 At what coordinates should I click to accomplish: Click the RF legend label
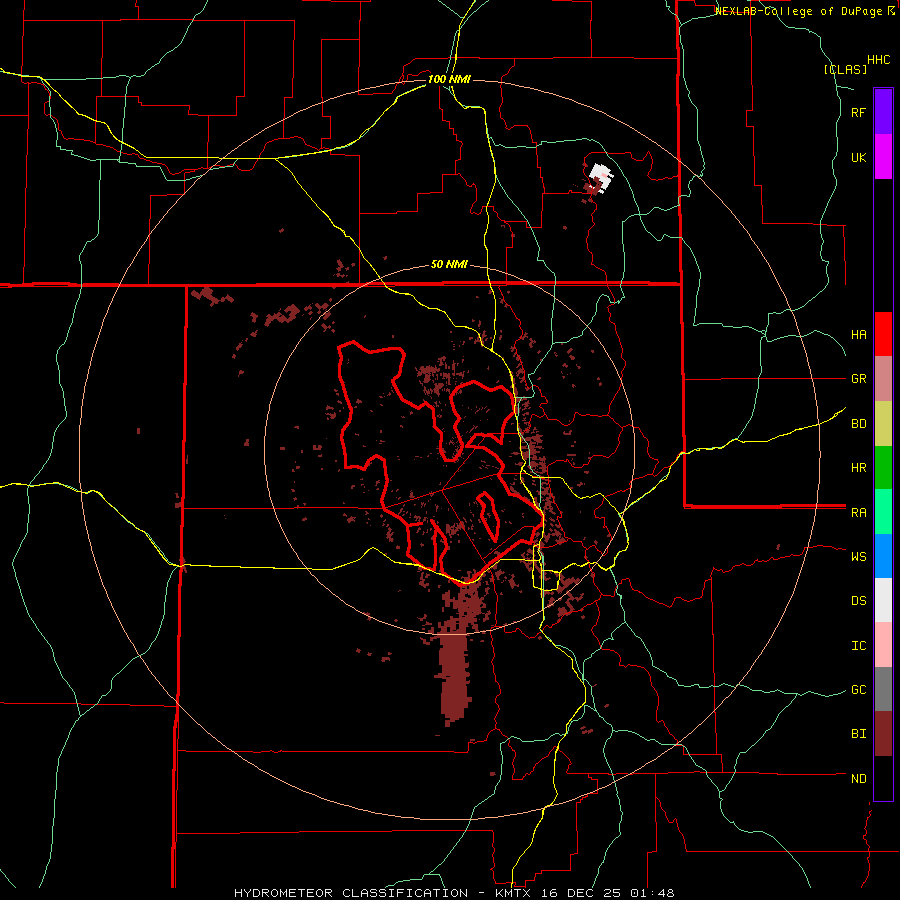859,112
